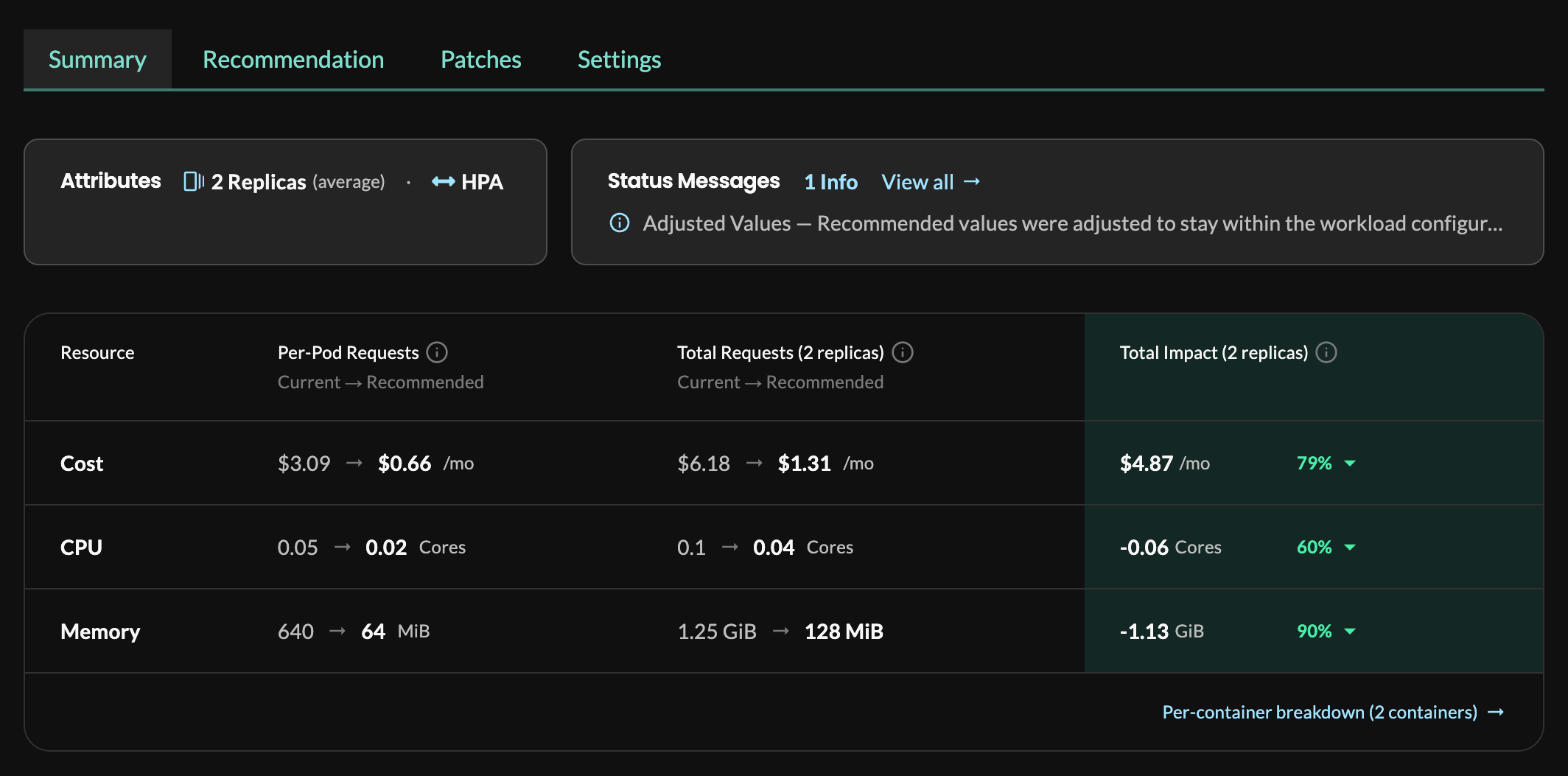Image resolution: width=1568 pixels, height=776 pixels.
Task: Click the Adjusted Values info circle icon
Action: (x=620, y=223)
